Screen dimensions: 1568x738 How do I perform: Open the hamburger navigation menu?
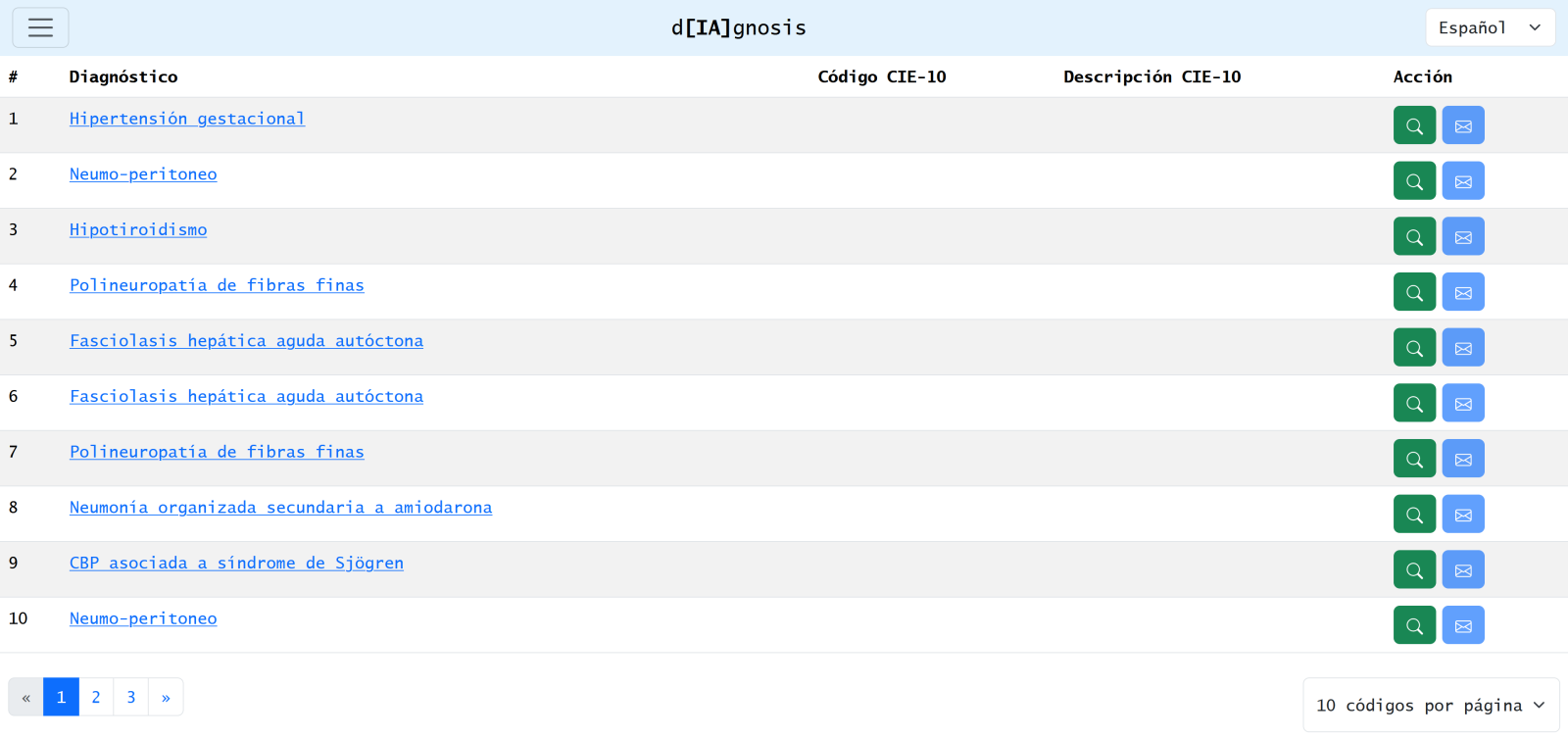(x=40, y=27)
